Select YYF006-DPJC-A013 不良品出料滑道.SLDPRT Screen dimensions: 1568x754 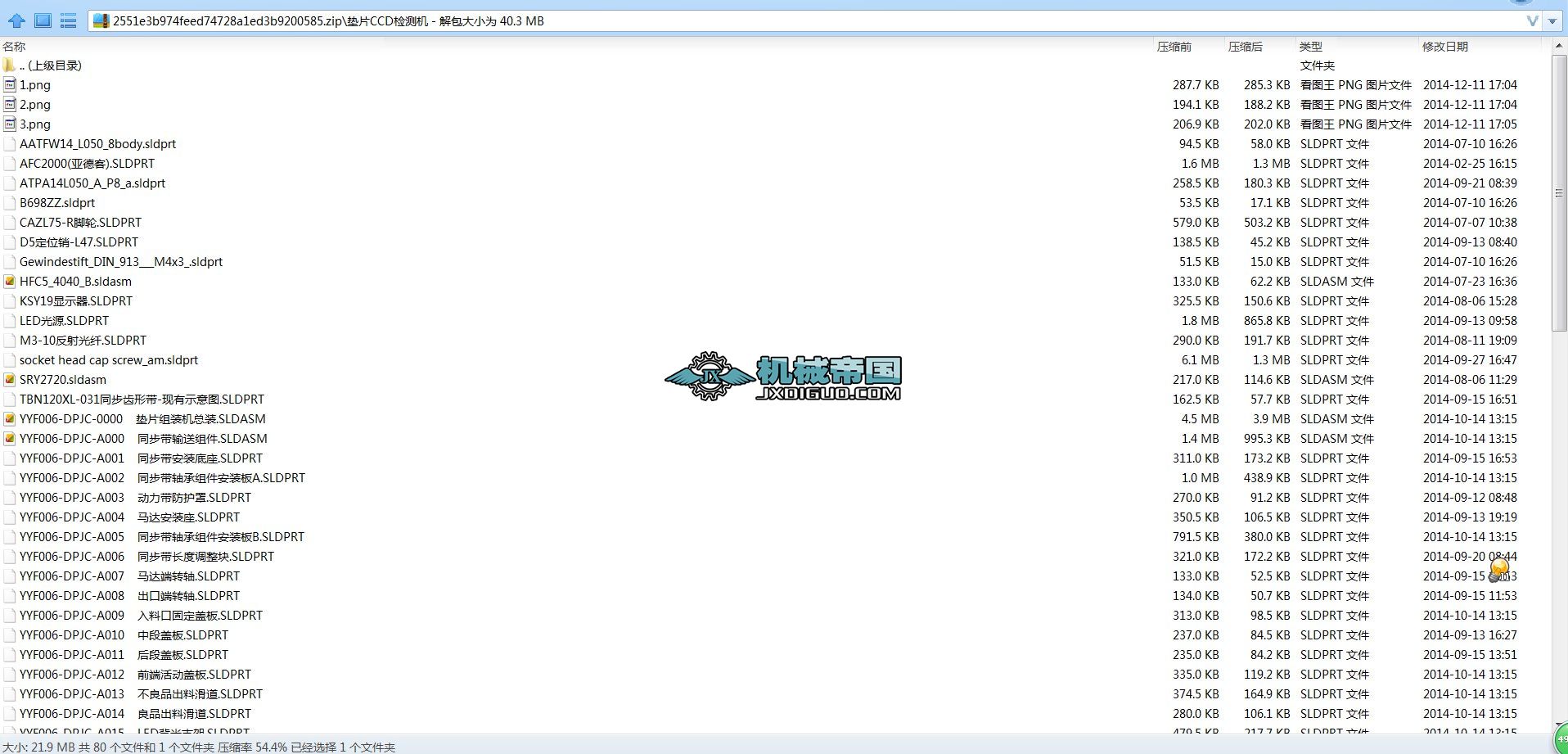pos(142,694)
